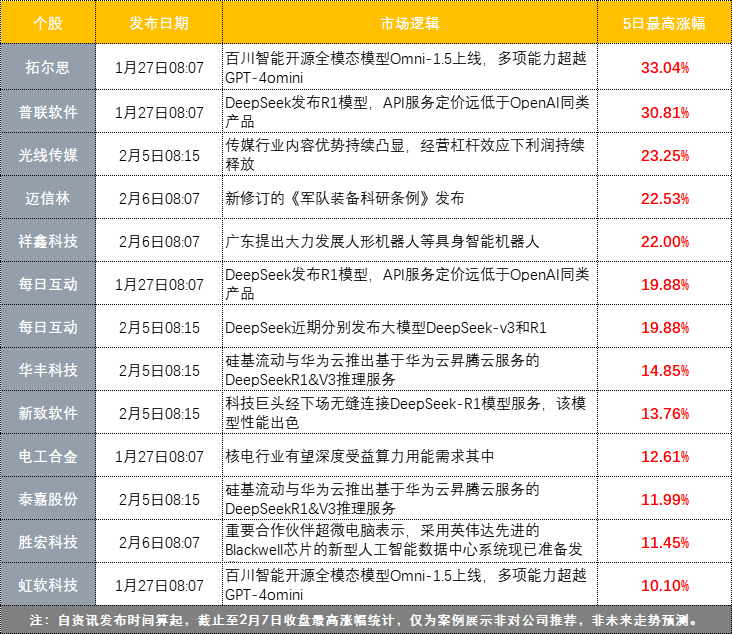732x634 pixels.
Task: Click the 新修订的《军队装备科研条例》发布 text
Action: [345, 198]
